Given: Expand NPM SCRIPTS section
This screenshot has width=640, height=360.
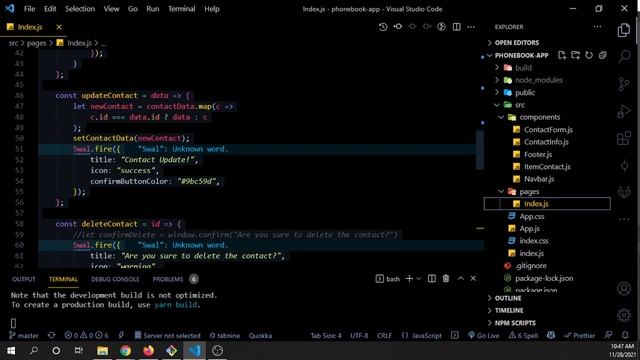Looking at the screenshot, I should click(x=515, y=323).
